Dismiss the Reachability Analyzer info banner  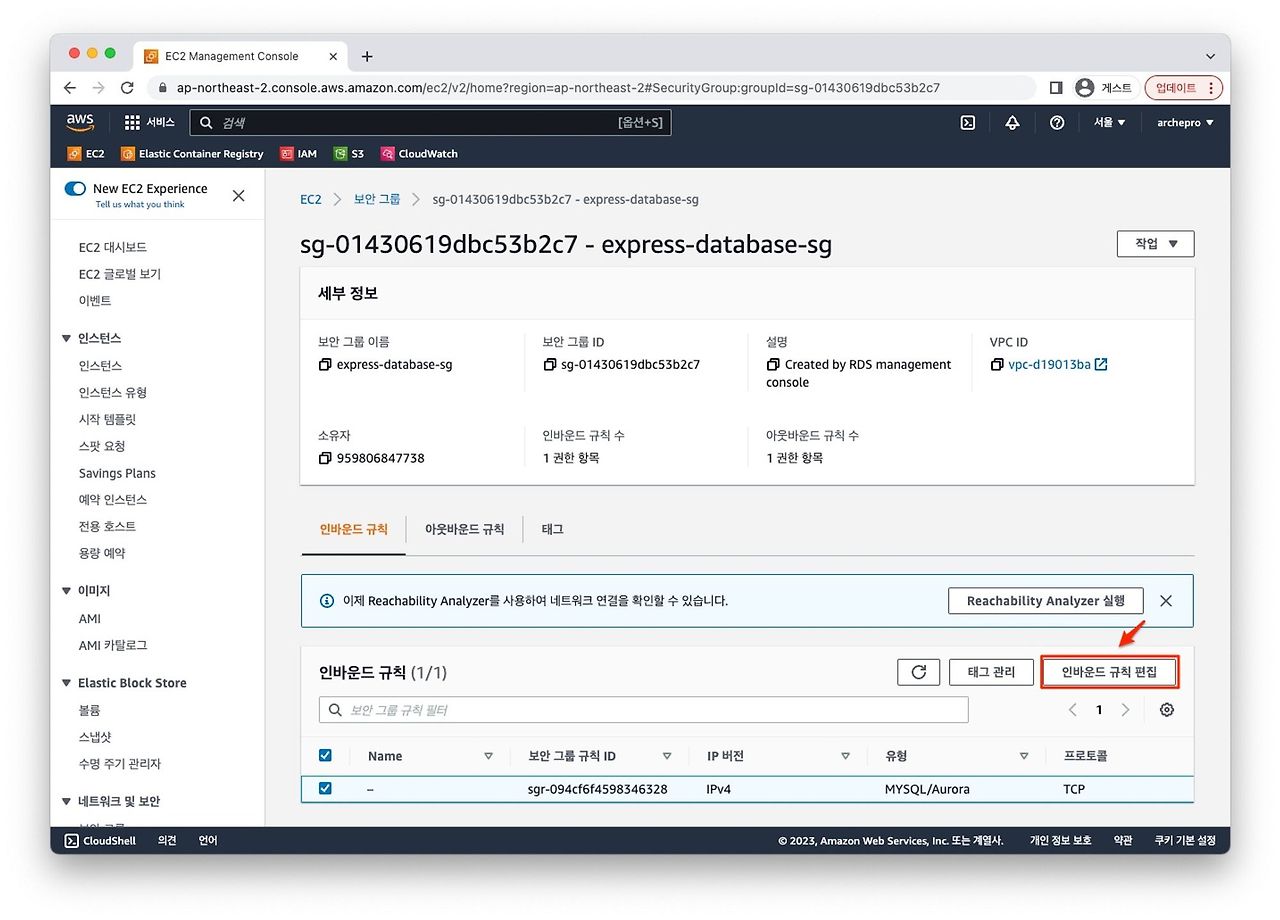click(1166, 601)
